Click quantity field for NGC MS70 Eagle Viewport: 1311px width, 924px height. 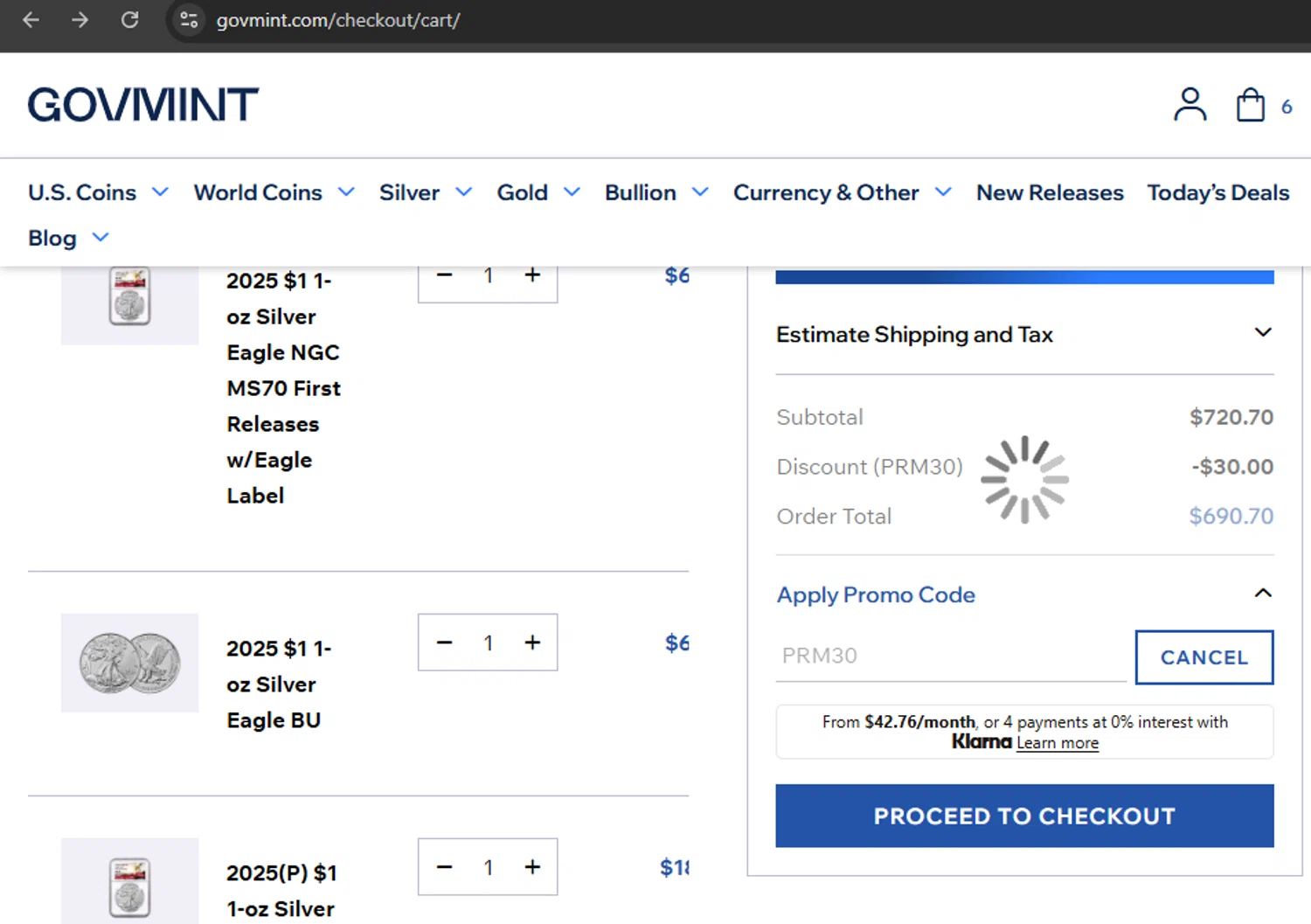489,276
